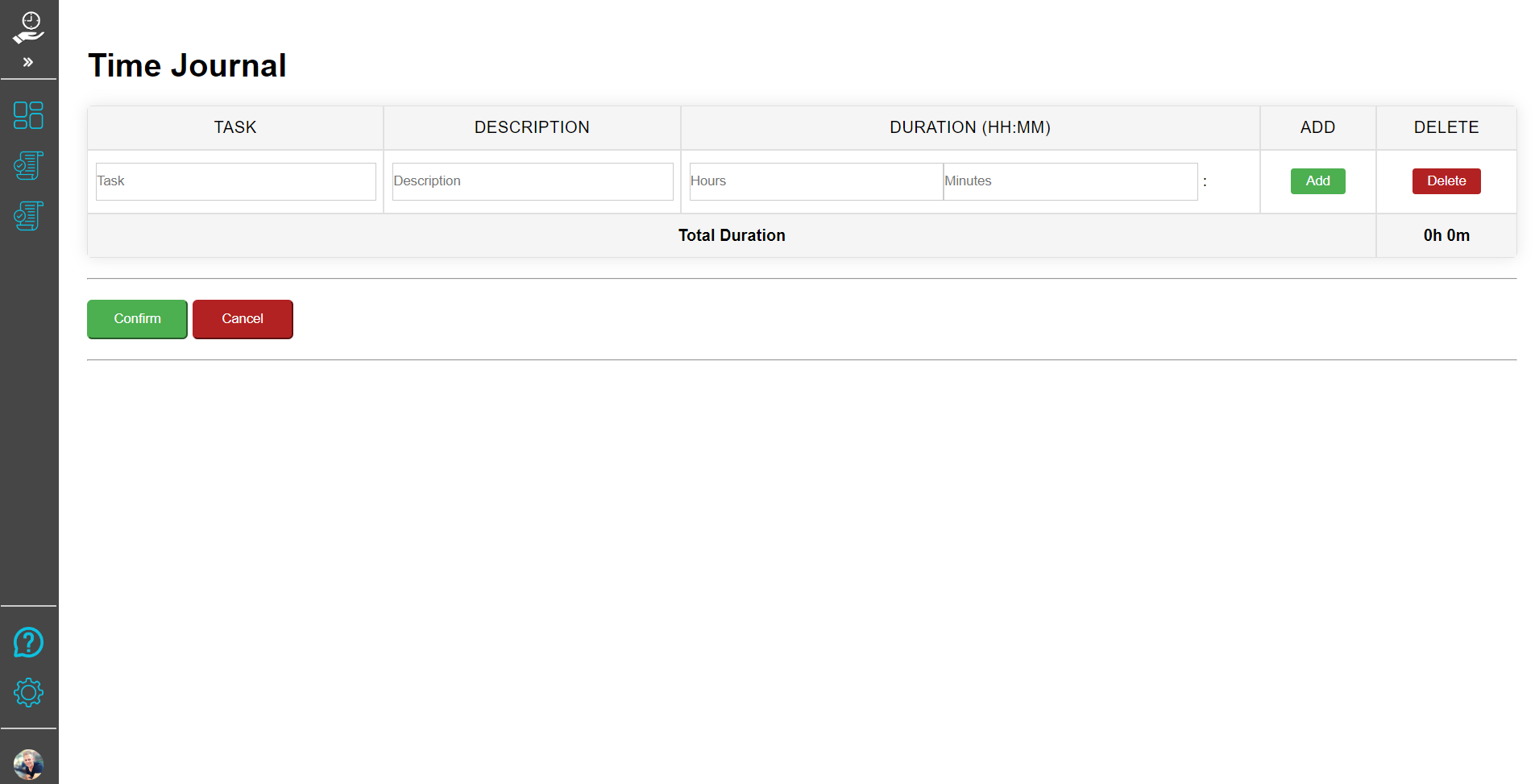Select the Hours input box
This screenshot has height=784, width=1539.
click(815, 181)
